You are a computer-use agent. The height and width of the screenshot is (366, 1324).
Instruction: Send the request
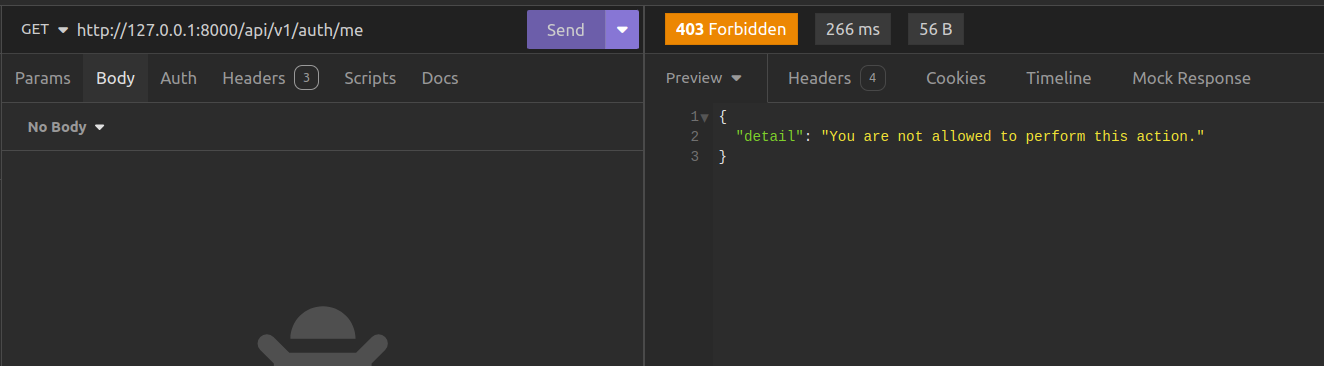tap(566, 30)
